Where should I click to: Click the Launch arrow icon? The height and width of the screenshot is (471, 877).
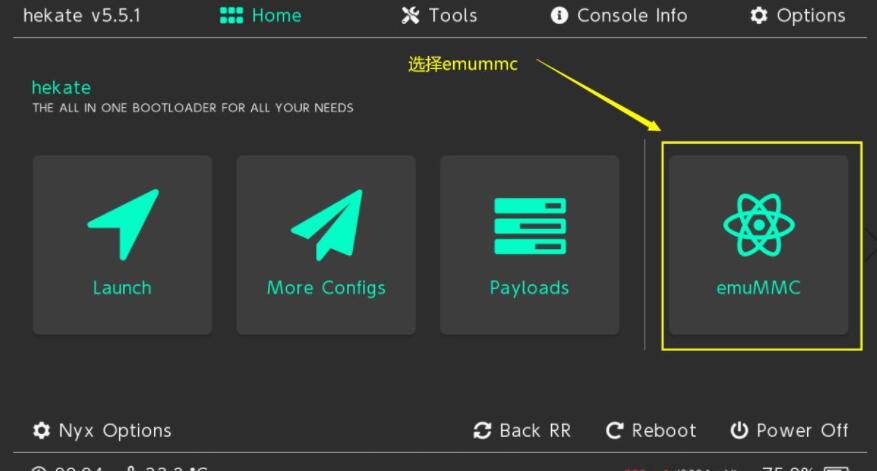pyautogui.click(x=123, y=224)
